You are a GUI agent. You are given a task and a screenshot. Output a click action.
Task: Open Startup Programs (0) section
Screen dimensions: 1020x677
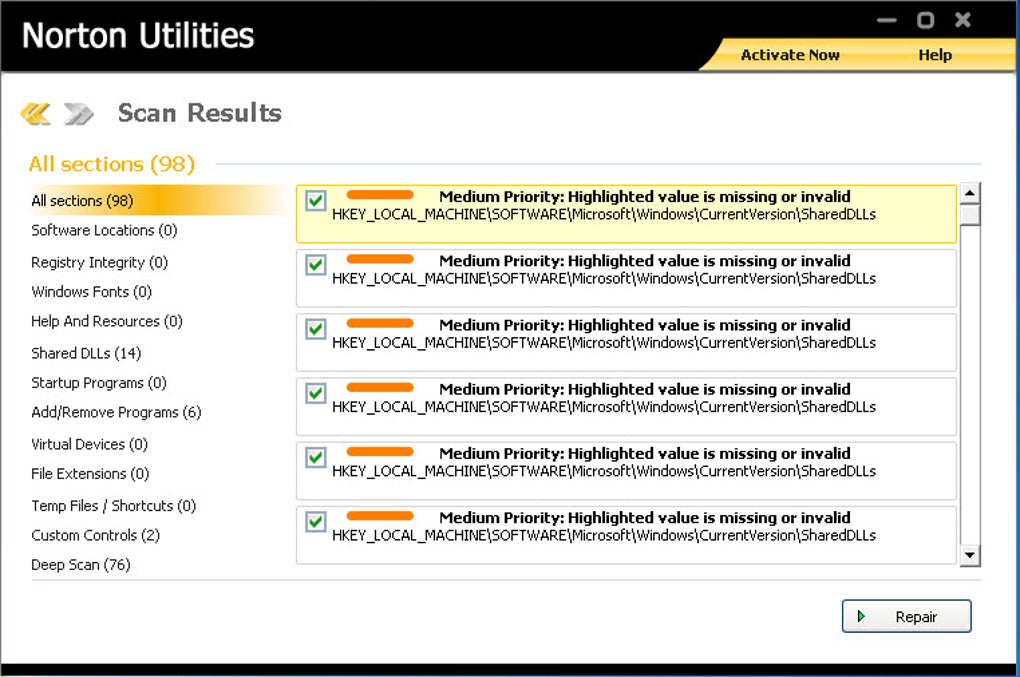tap(99, 382)
